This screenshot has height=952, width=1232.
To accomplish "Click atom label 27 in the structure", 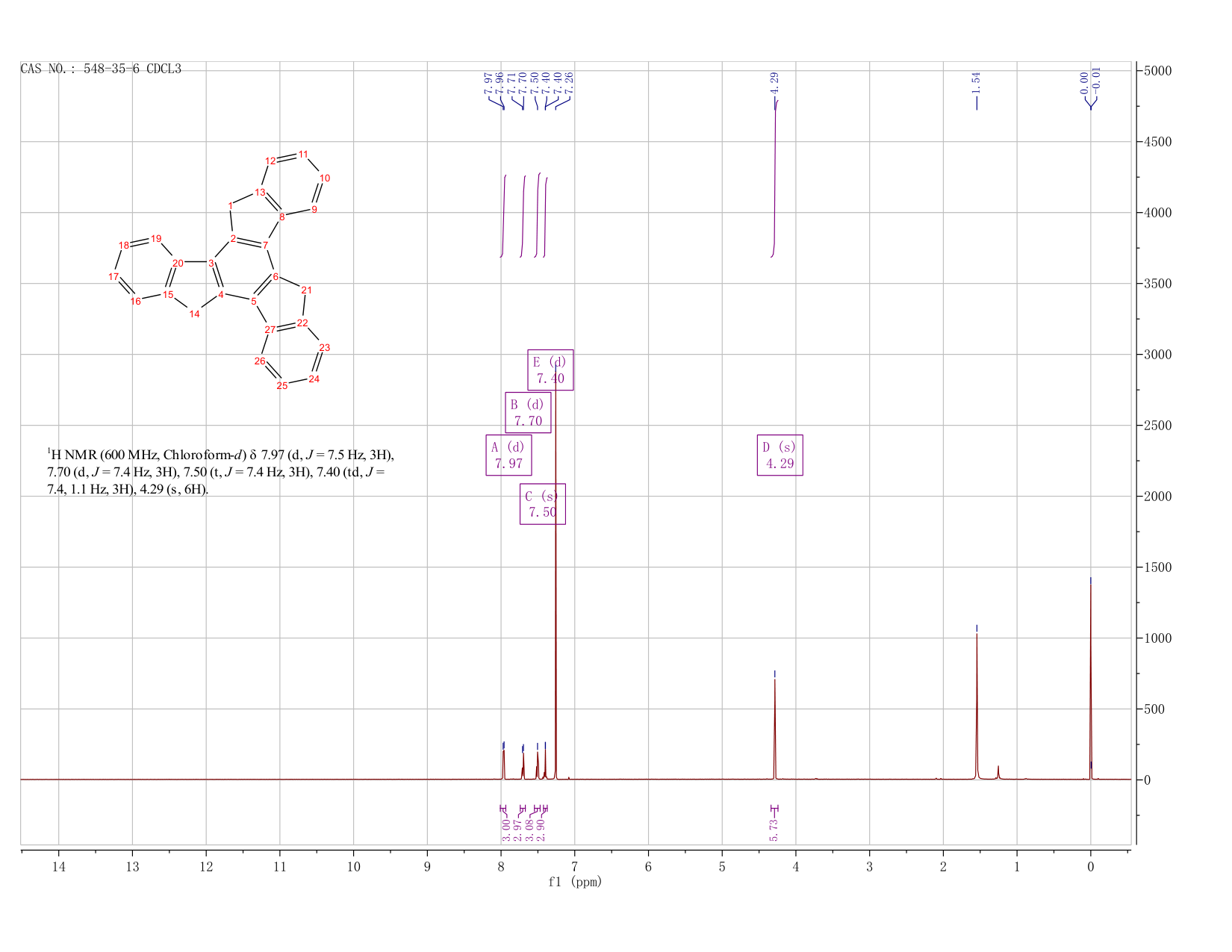I will (x=270, y=329).
